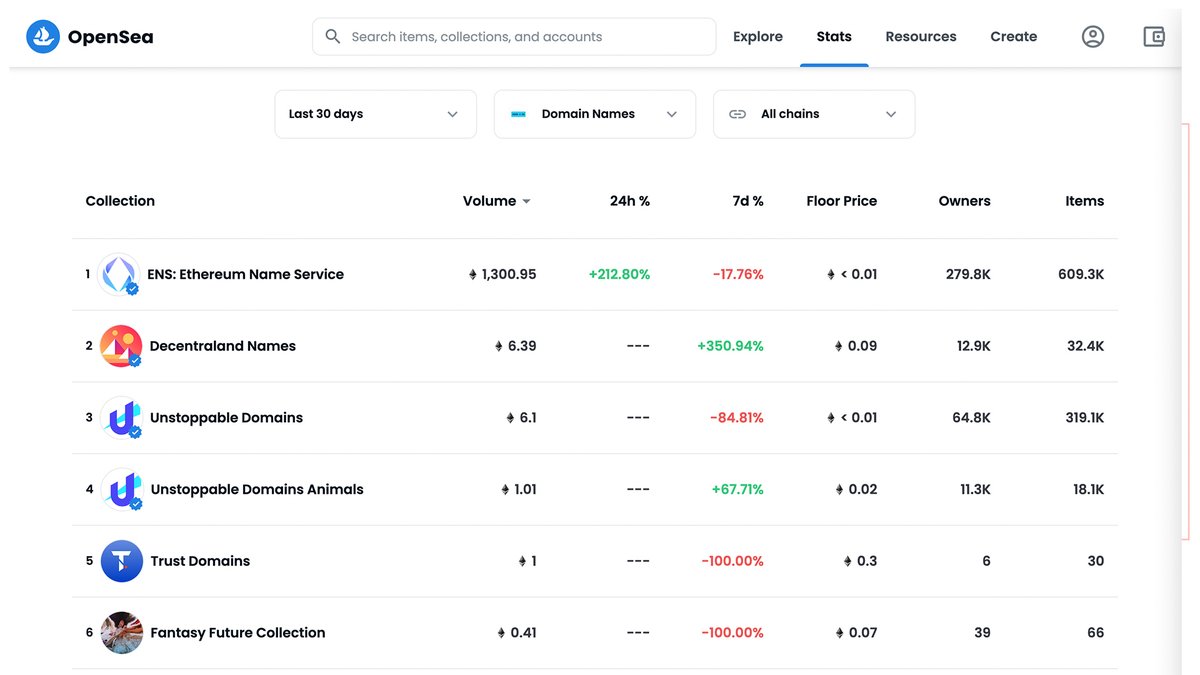Viewport: 1200px width, 675px height.
Task: Open the account profile icon
Action: (x=1093, y=36)
